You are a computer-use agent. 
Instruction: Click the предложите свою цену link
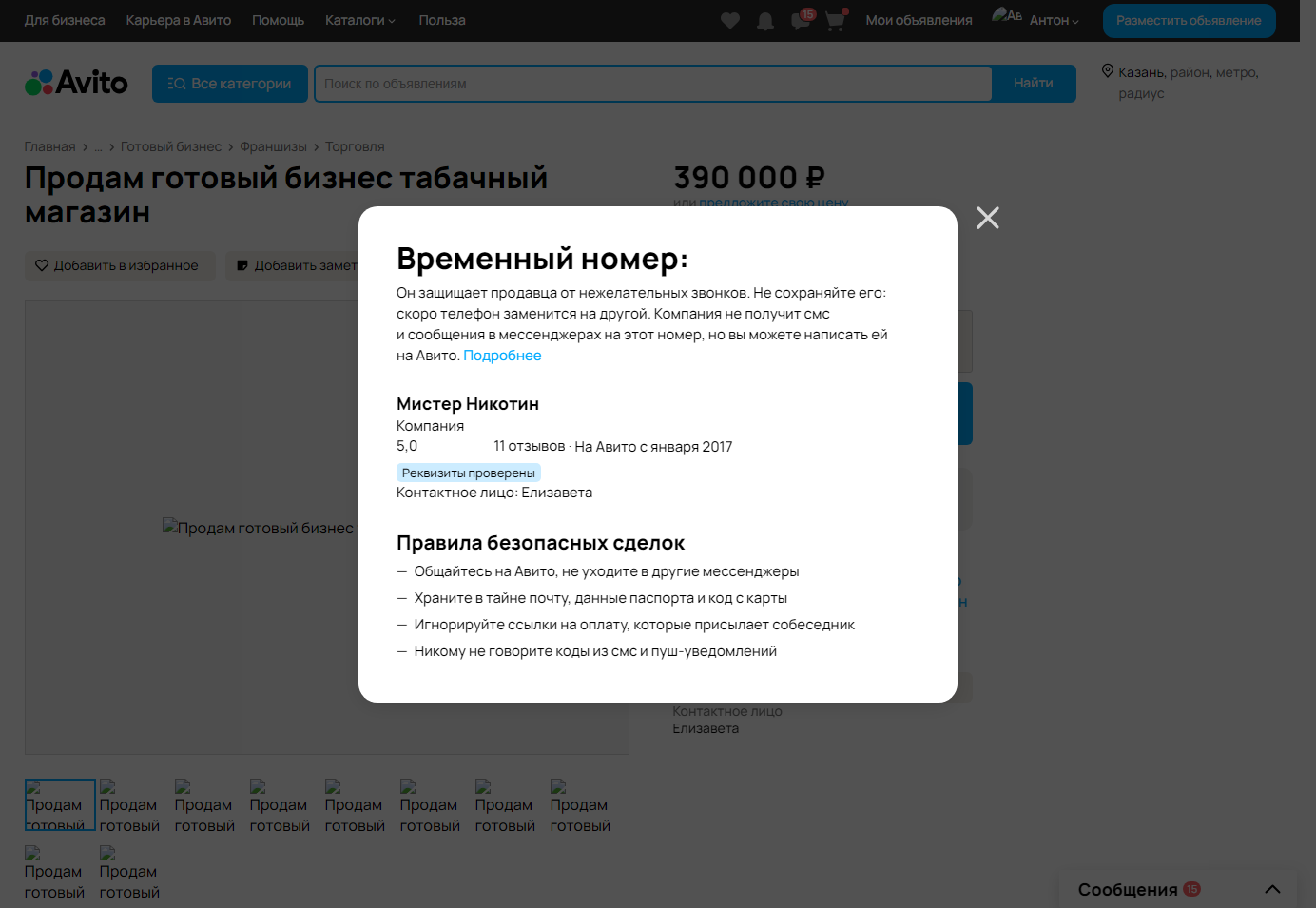(773, 203)
